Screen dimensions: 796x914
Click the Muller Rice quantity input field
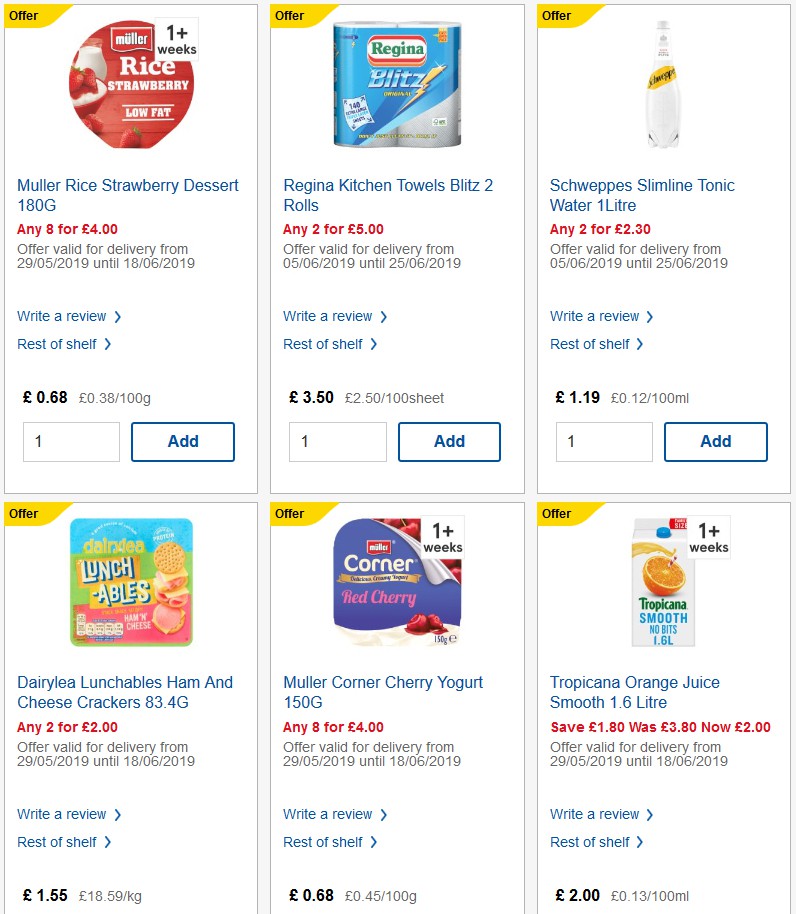point(71,441)
